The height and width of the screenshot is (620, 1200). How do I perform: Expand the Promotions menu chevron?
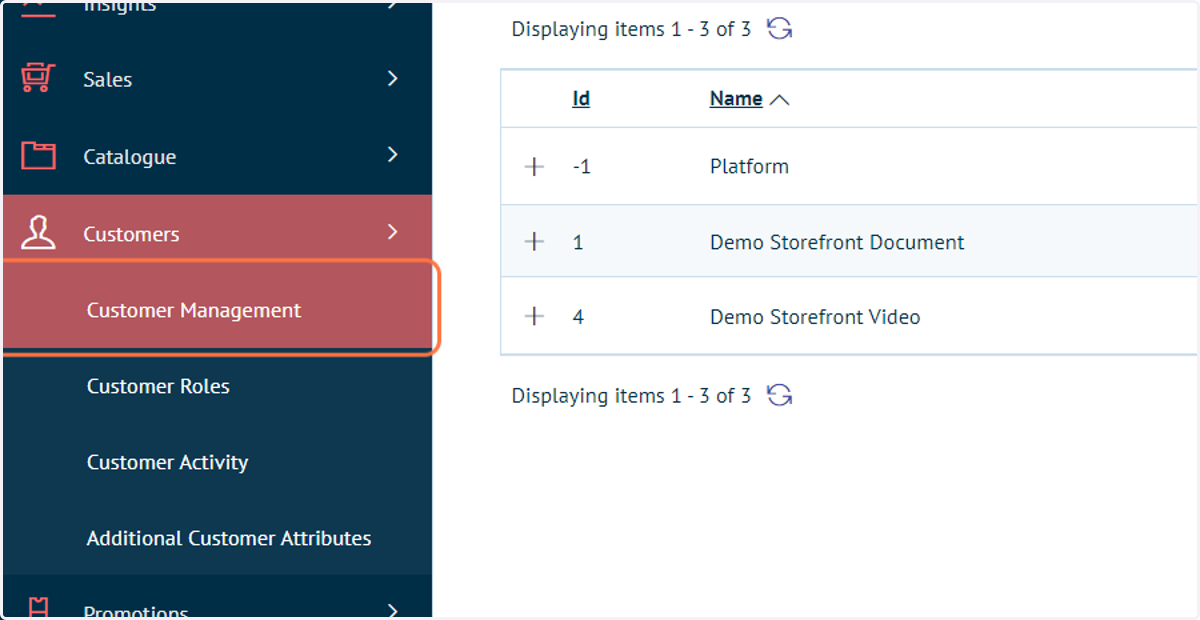tap(393, 609)
